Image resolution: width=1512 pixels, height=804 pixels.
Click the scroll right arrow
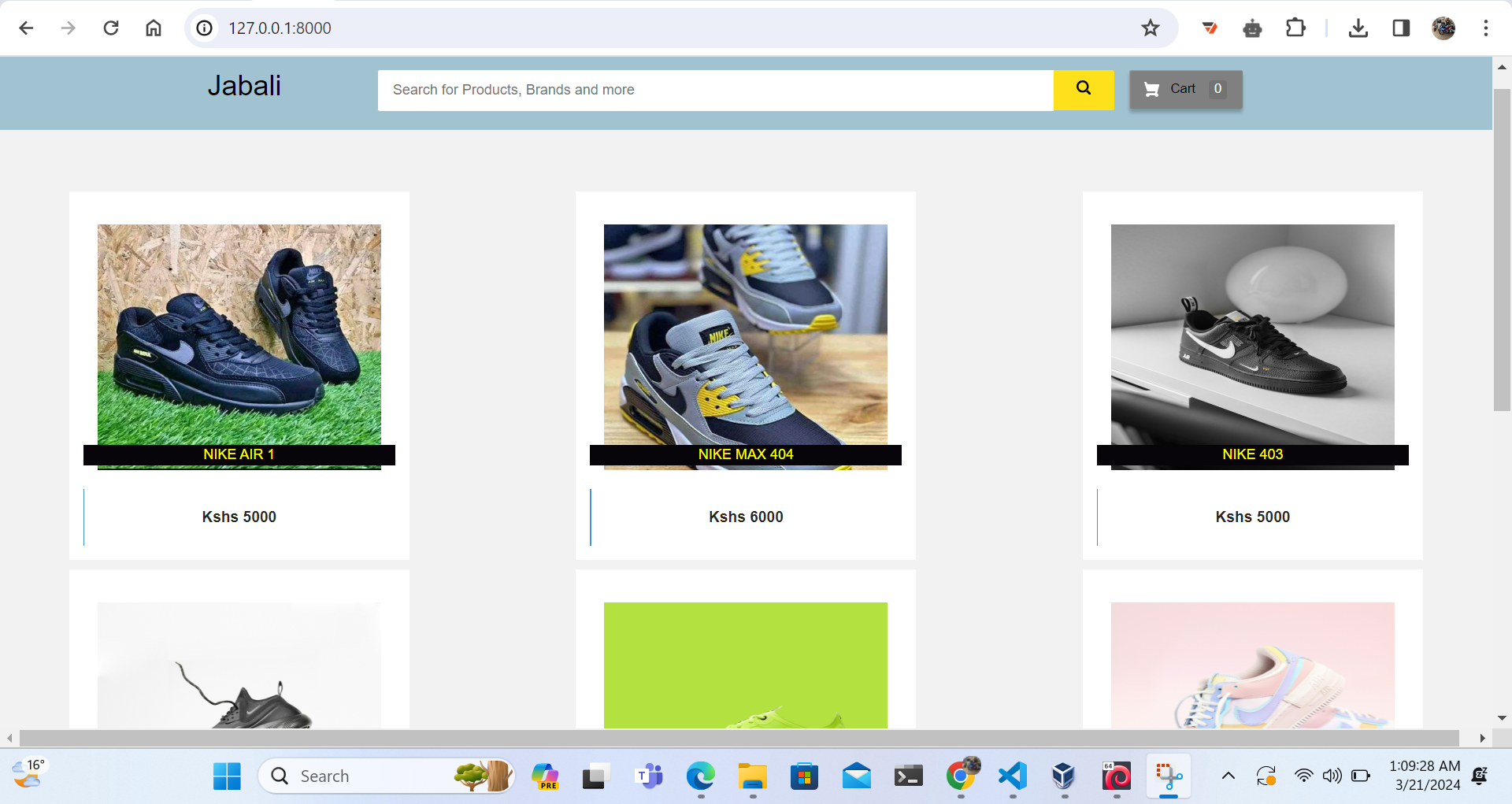pos(1483,738)
